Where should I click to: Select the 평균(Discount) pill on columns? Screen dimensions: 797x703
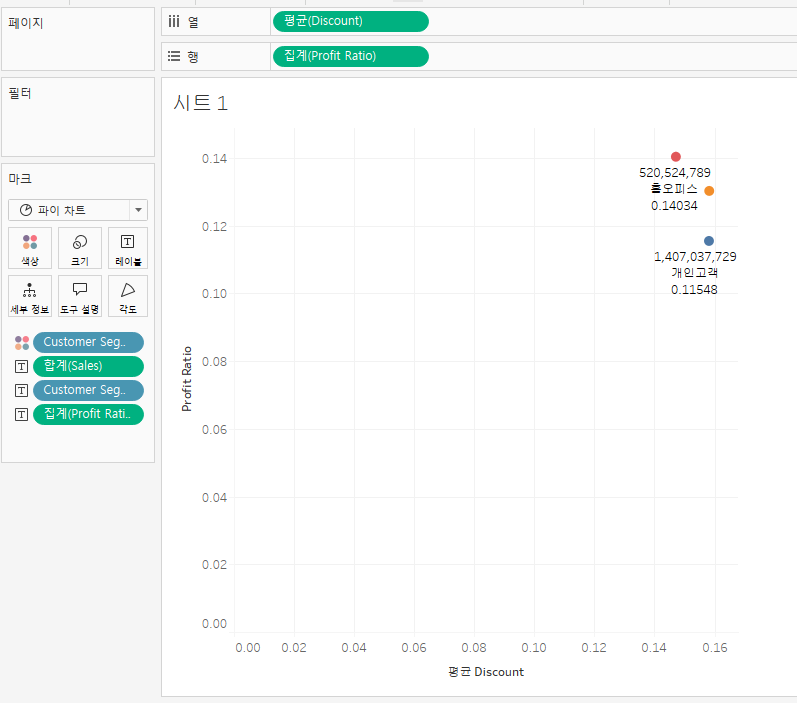coord(351,21)
